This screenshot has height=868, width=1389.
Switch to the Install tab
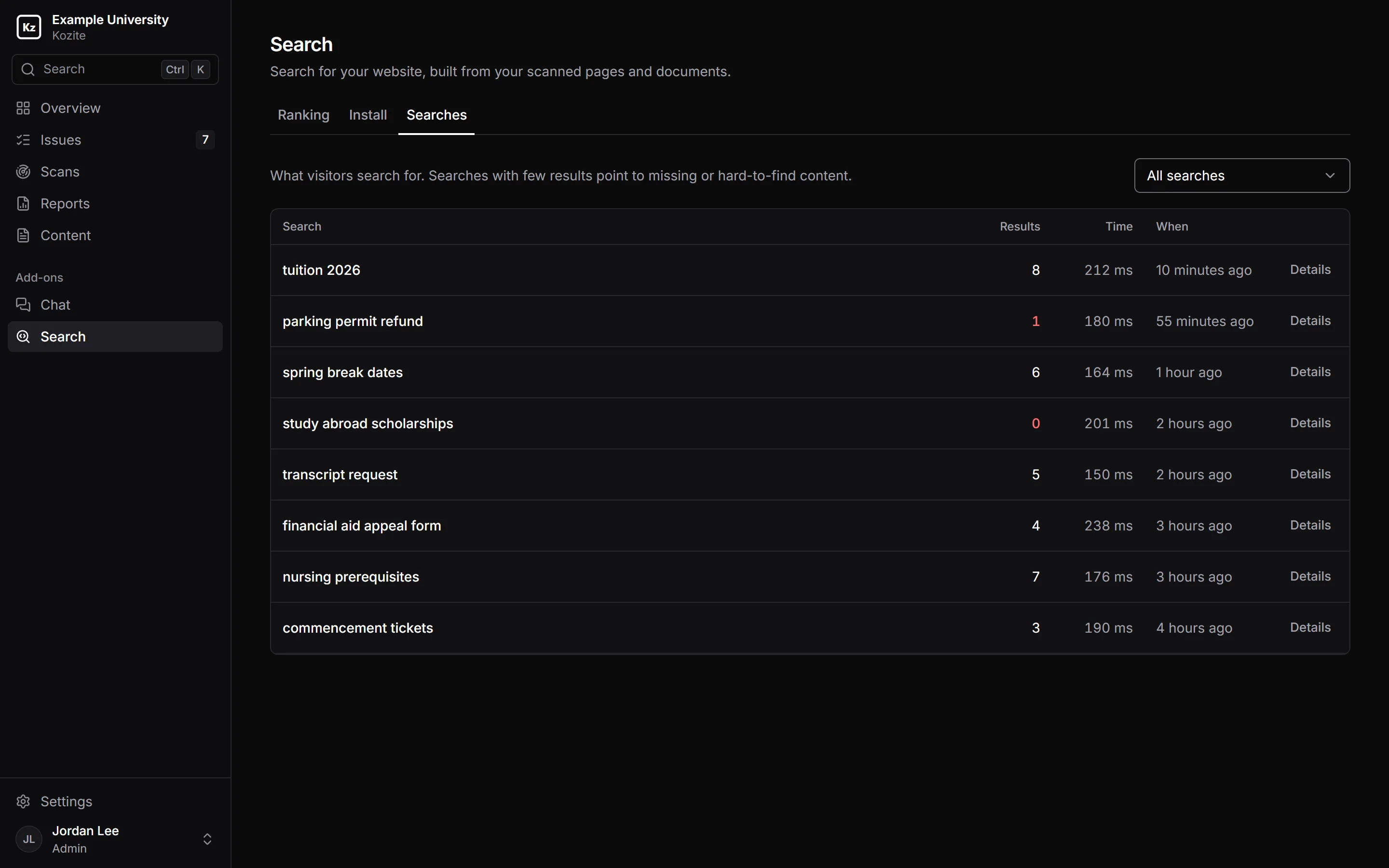[x=368, y=115]
